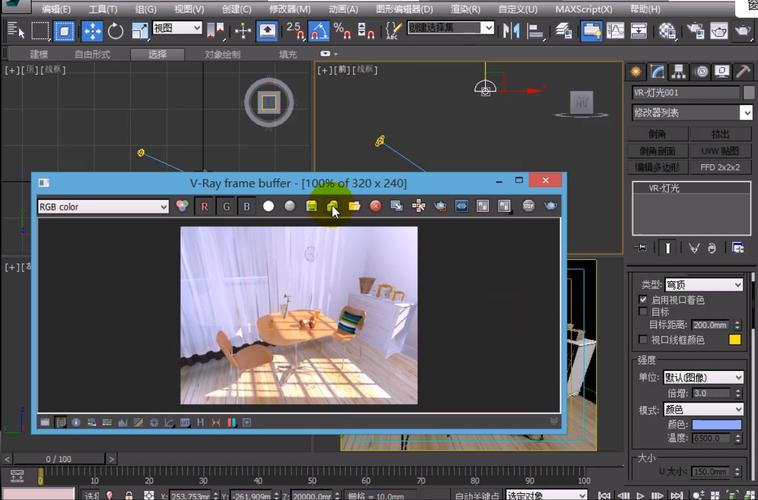Click the clear image red icon

coord(376,206)
